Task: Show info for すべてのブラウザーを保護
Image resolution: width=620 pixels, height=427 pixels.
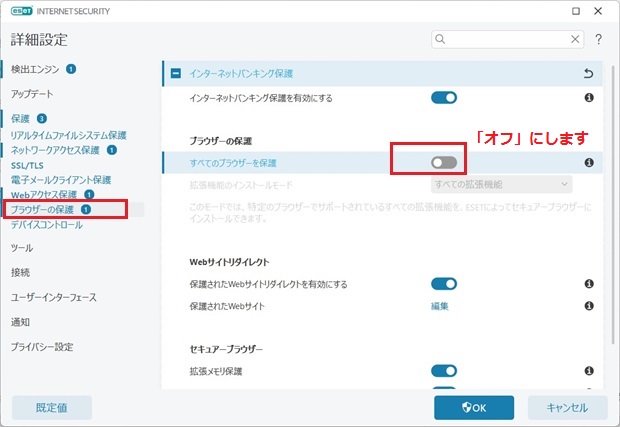Action: click(x=589, y=162)
